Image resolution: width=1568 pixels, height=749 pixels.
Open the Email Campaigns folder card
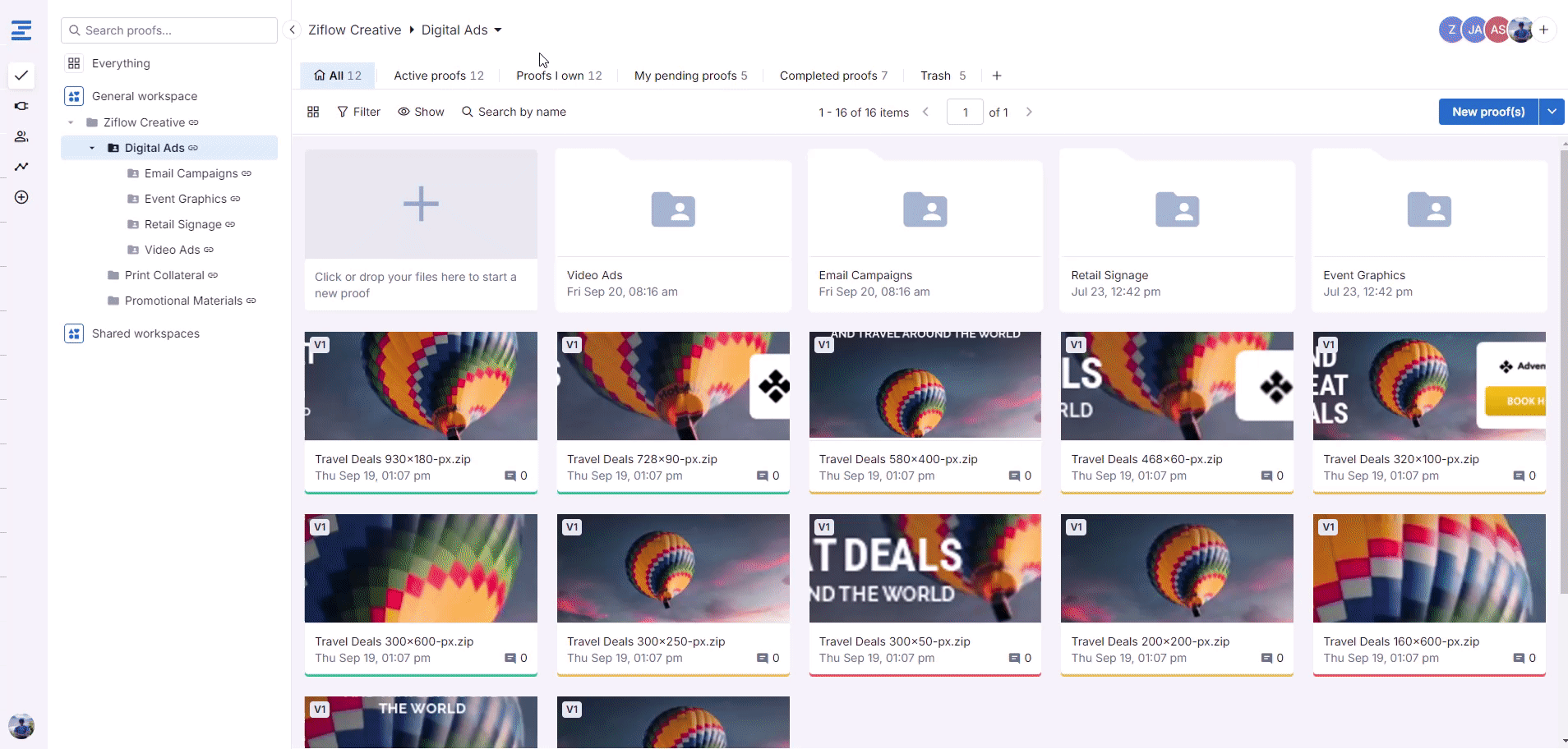point(925,230)
